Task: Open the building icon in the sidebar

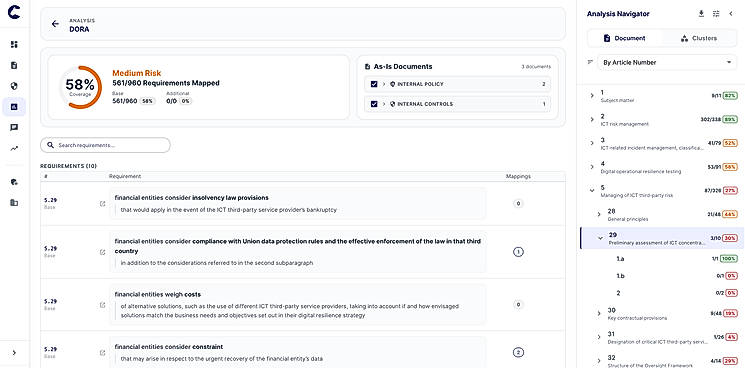Action: tap(14, 203)
